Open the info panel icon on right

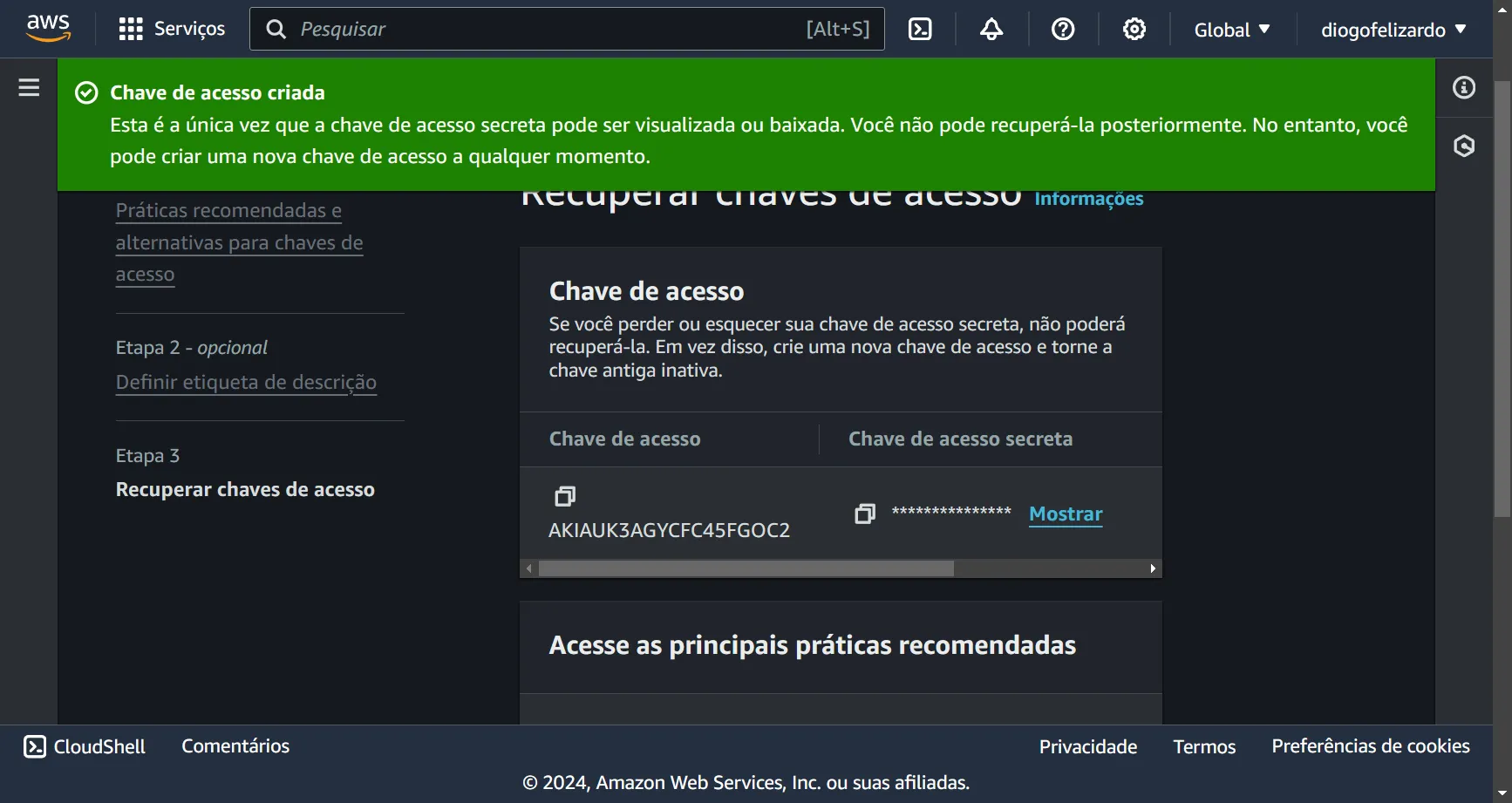pyautogui.click(x=1464, y=87)
